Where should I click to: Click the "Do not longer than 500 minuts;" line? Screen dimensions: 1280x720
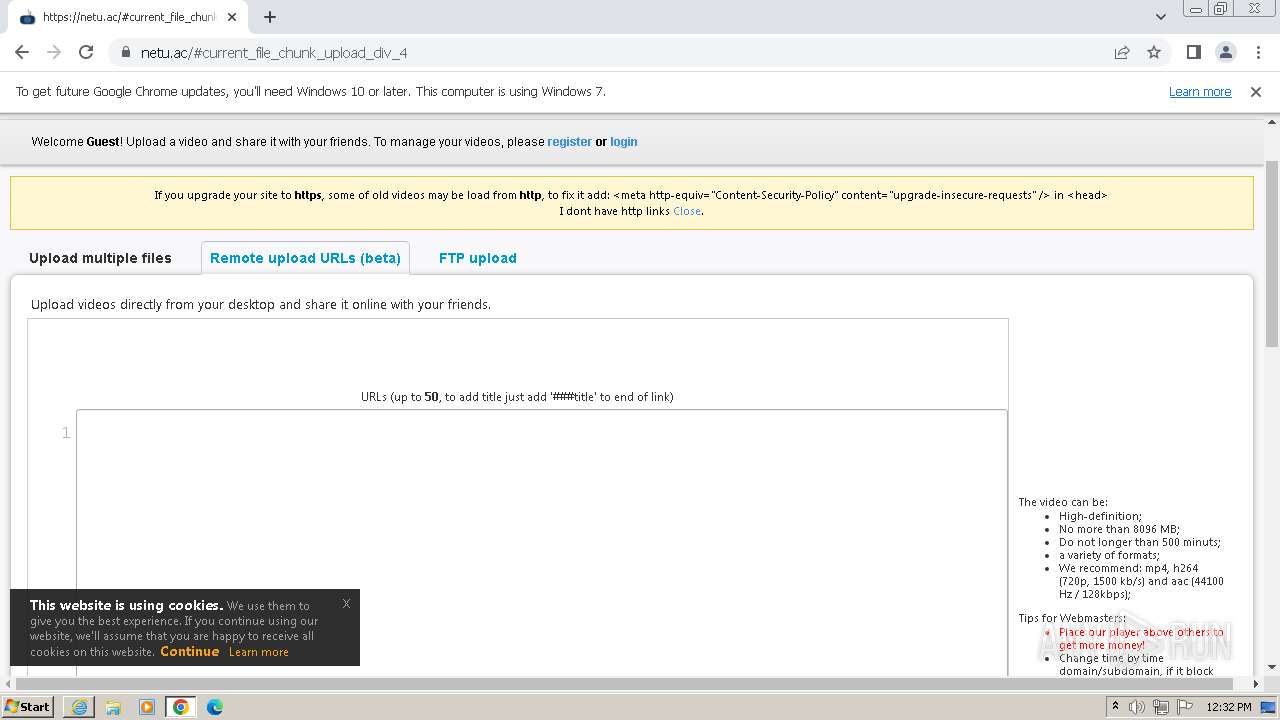[1140, 542]
